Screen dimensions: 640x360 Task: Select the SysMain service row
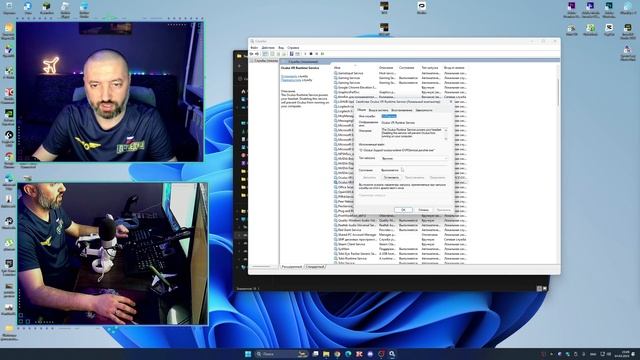[400, 249]
